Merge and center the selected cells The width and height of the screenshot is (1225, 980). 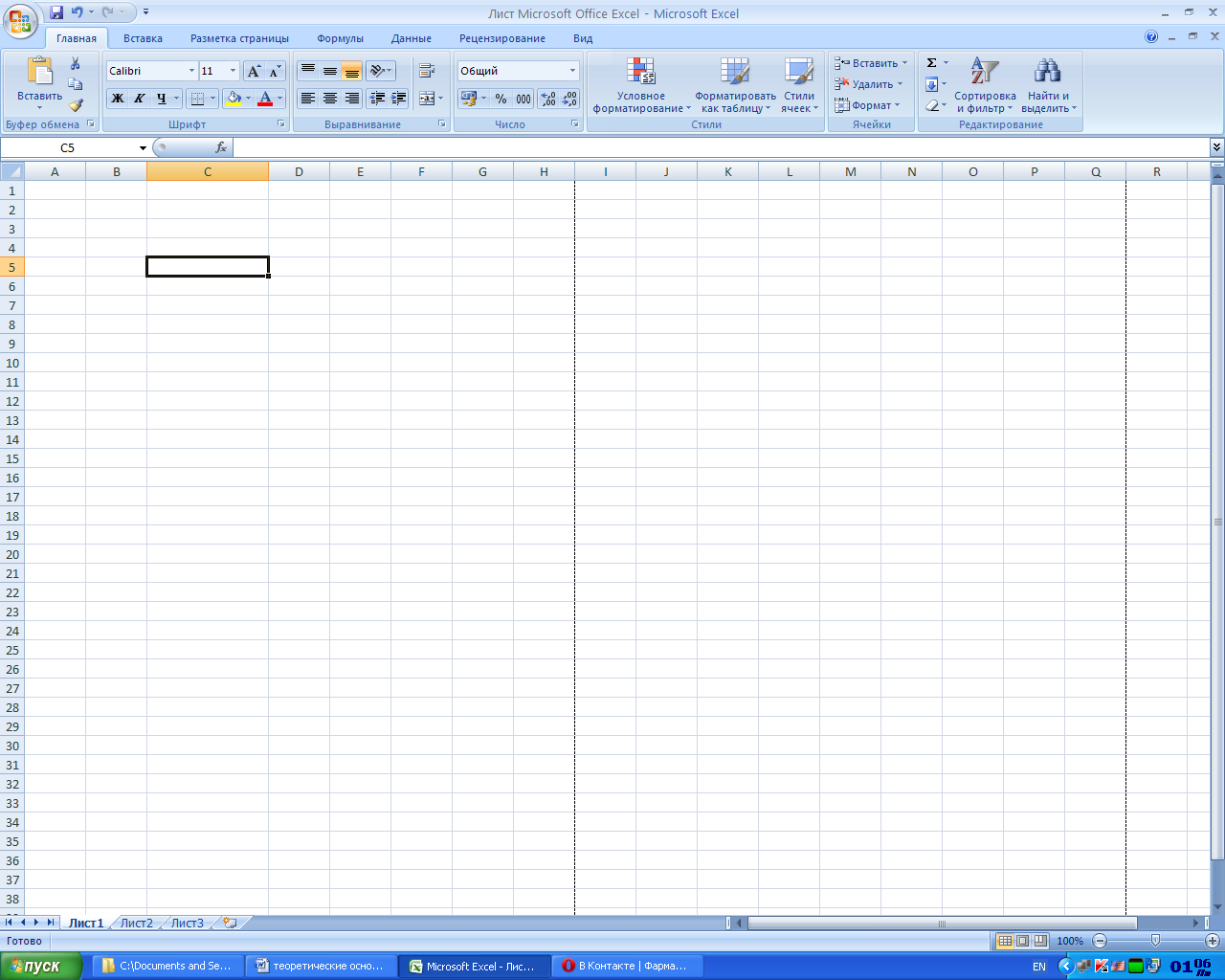(x=427, y=99)
